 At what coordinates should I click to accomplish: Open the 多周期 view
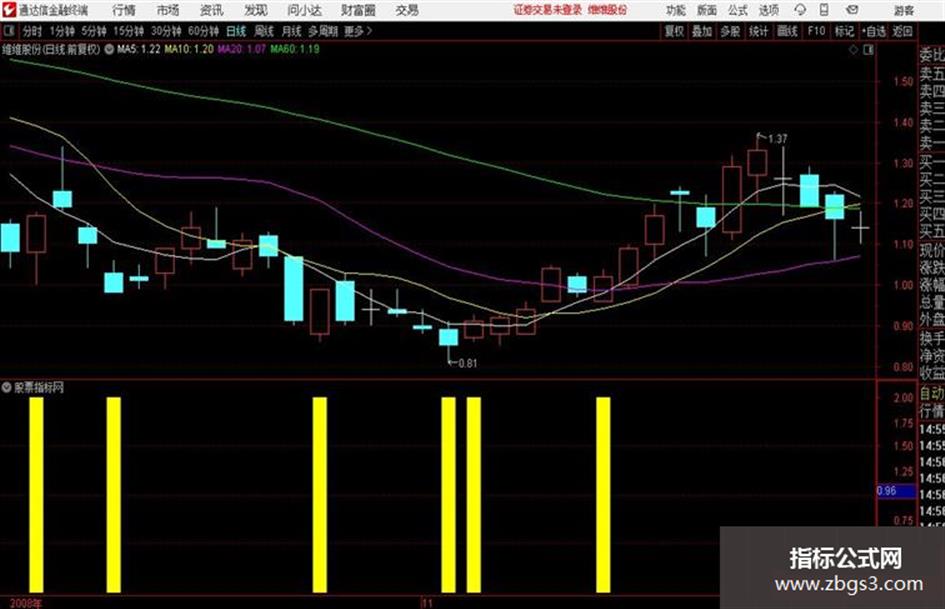(323, 31)
